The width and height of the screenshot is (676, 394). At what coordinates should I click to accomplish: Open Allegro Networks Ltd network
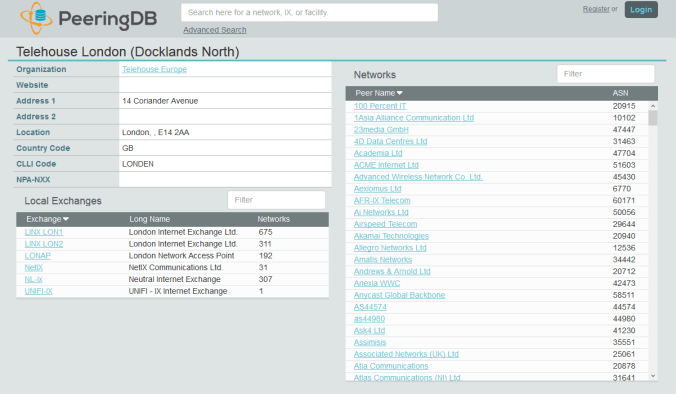pos(390,248)
